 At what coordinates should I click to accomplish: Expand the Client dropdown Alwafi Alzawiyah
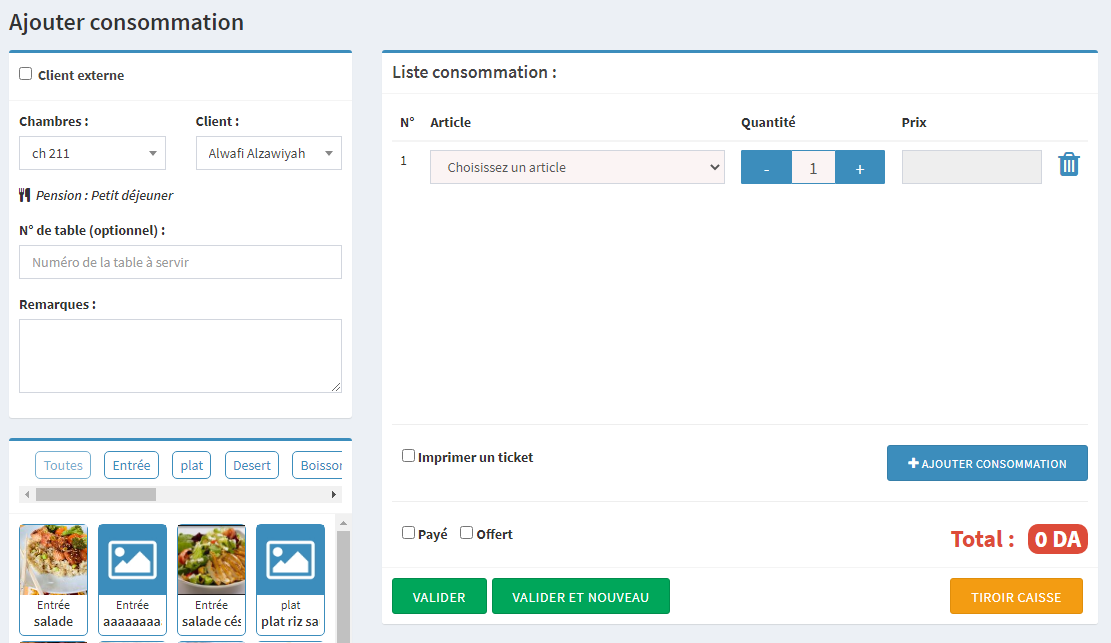coord(268,153)
